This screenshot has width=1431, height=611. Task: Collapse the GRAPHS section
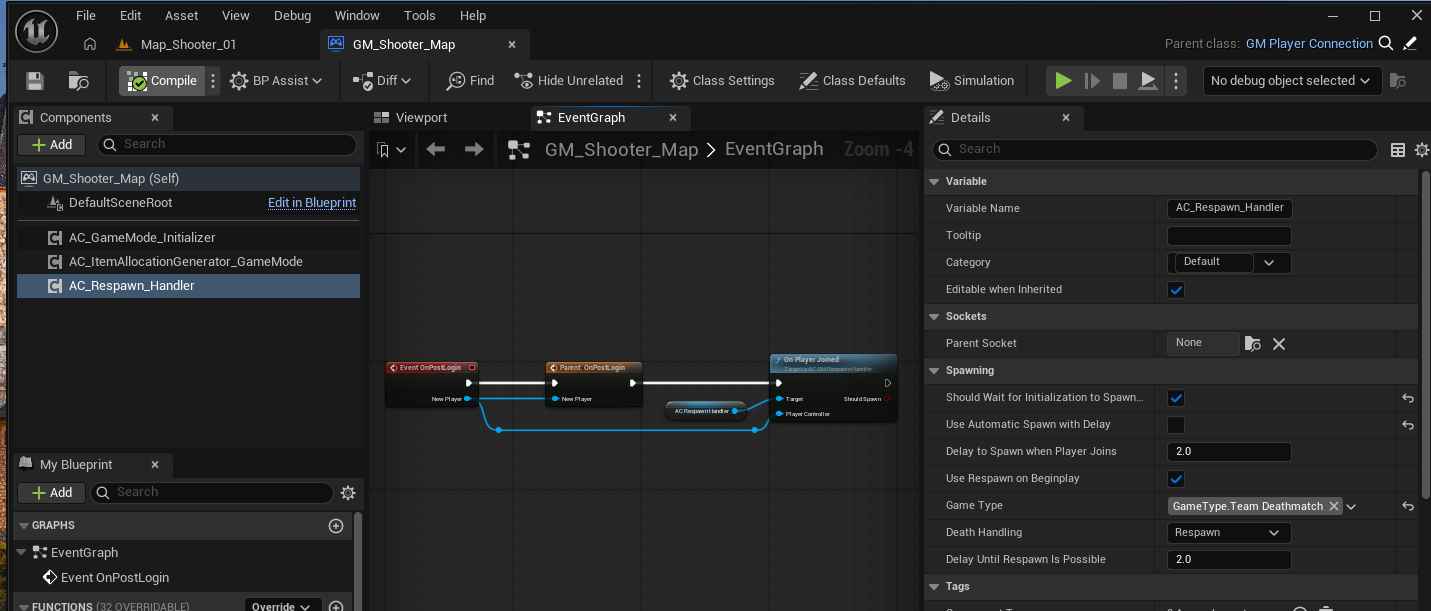[22, 526]
